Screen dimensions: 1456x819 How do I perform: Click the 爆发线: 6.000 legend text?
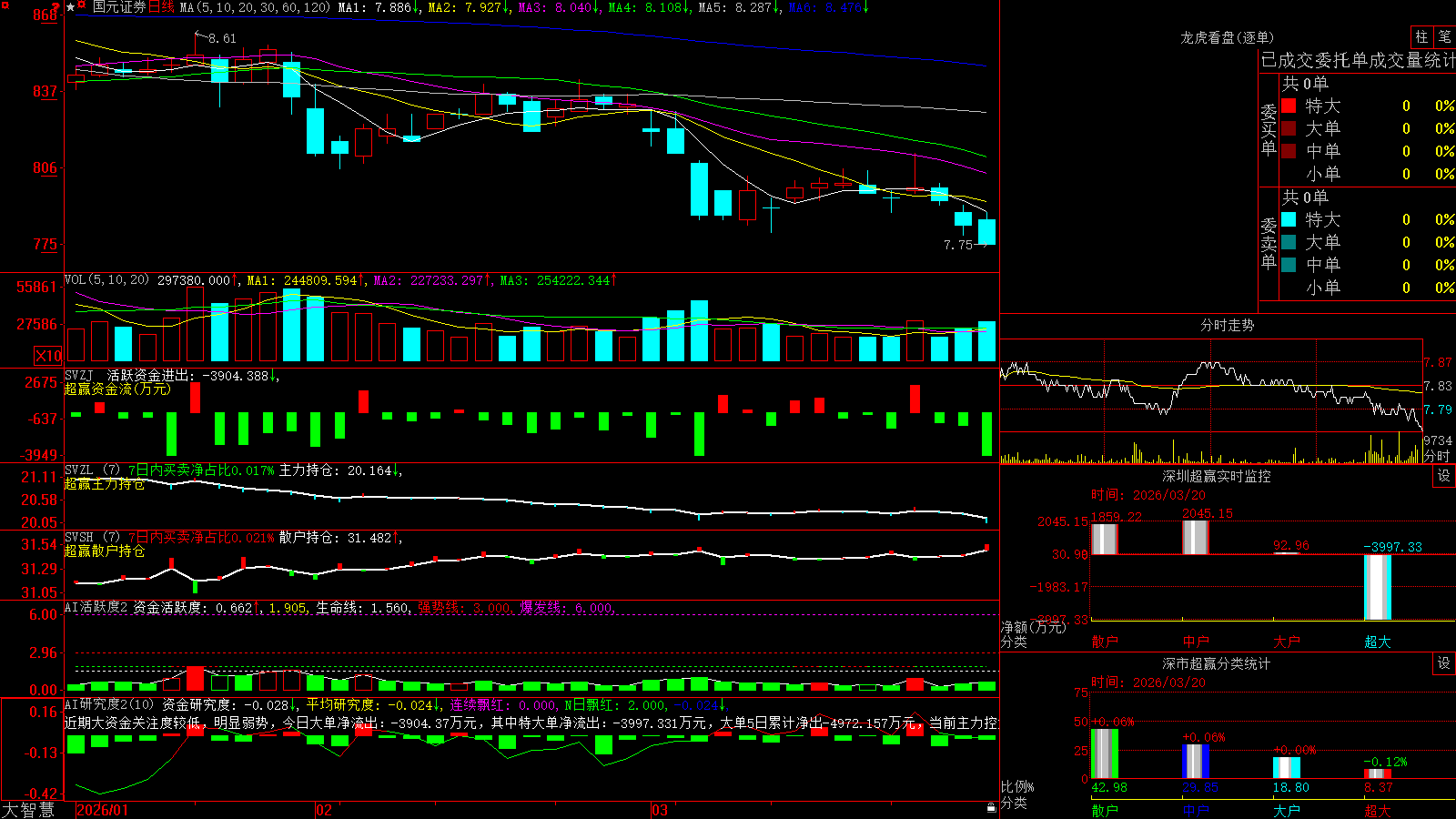tap(566, 607)
